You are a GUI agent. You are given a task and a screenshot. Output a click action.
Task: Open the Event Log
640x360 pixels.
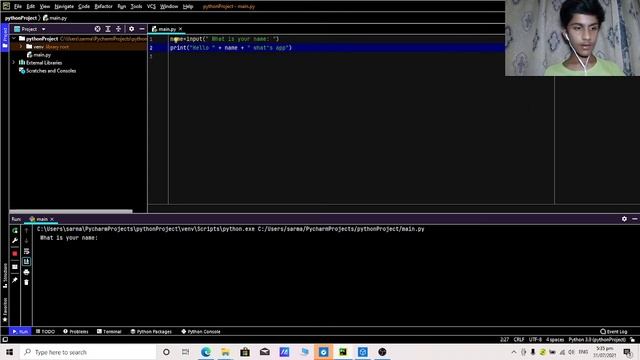click(613, 331)
